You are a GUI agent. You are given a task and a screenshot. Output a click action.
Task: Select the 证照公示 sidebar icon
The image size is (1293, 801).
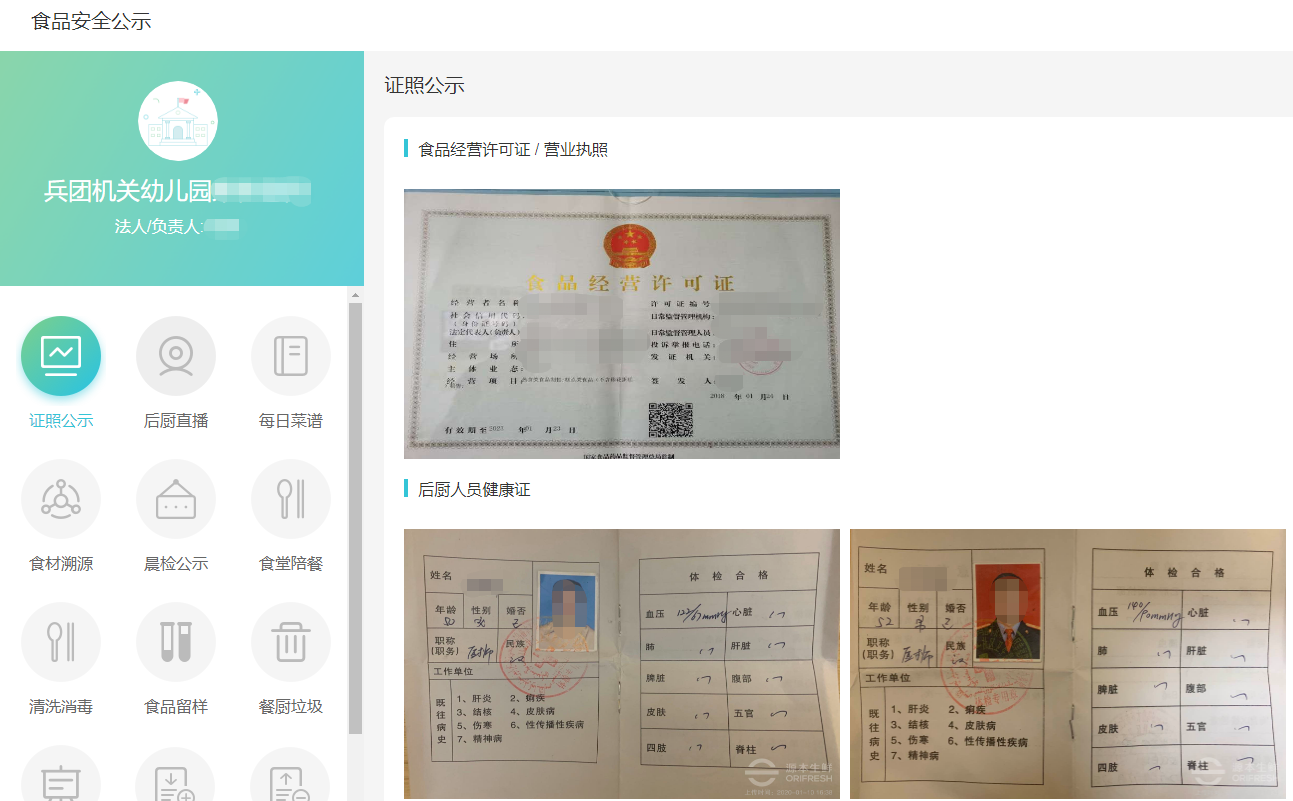[61, 355]
